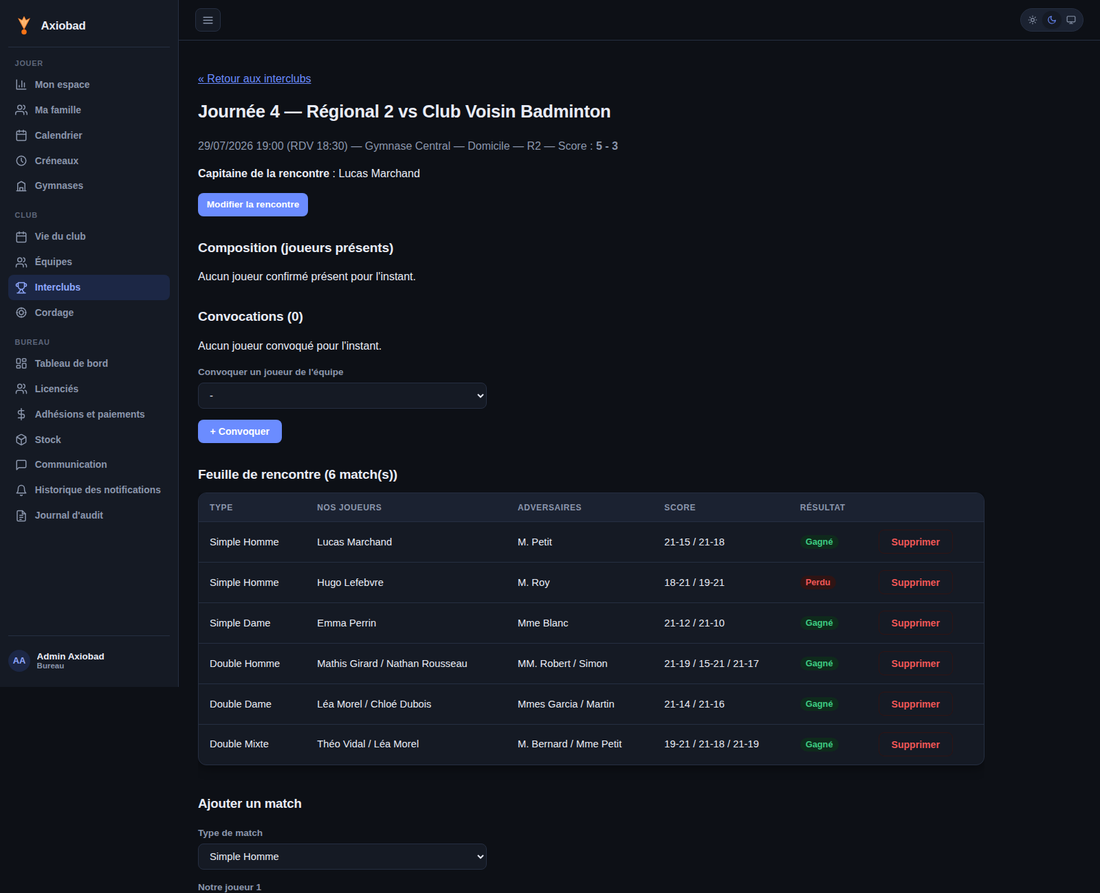Click the document icon beside Journal d'audit
Screen dimensions: 1100x893
(21, 516)
